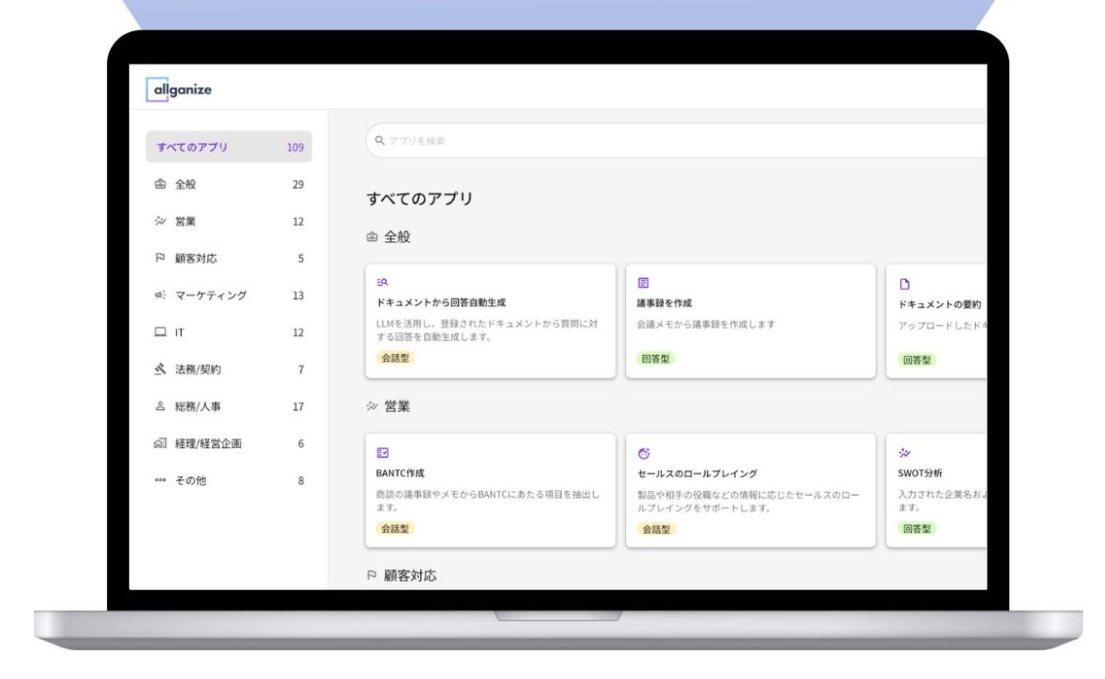Open the ドキュメントの要約 app card

(936, 321)
